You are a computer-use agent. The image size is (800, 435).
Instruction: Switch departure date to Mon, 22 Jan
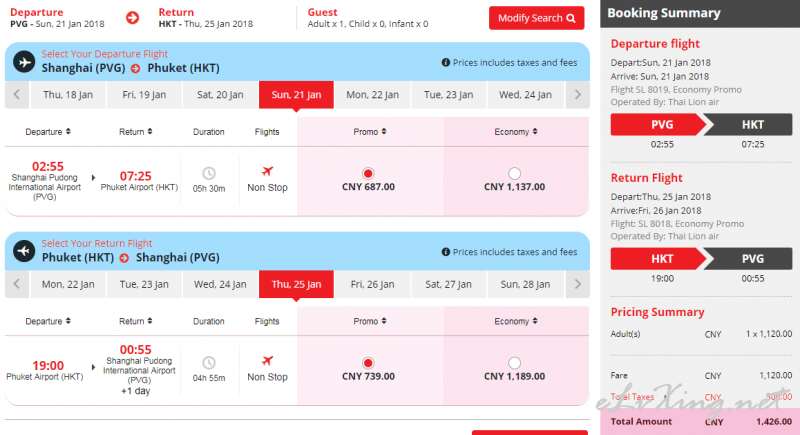[369, 95]
